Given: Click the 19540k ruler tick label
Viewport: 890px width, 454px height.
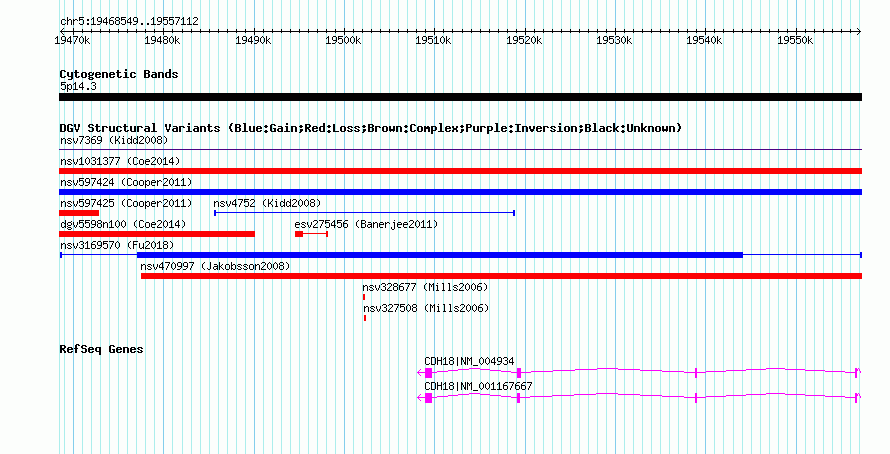Looking at the screenshot, I should point(704,40).
